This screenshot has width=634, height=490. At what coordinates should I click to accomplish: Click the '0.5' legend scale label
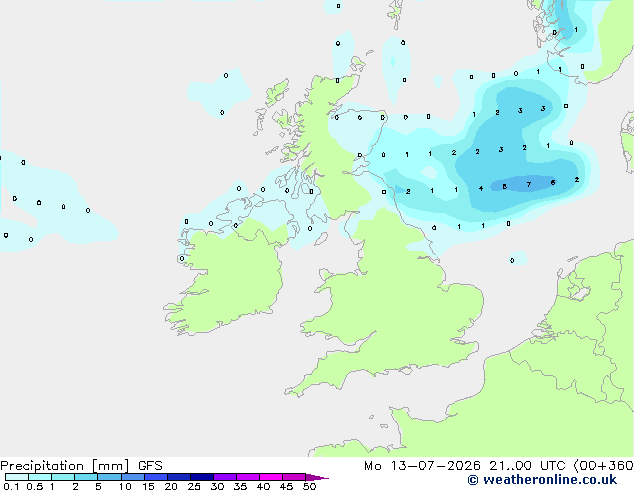tap(35, 486)
